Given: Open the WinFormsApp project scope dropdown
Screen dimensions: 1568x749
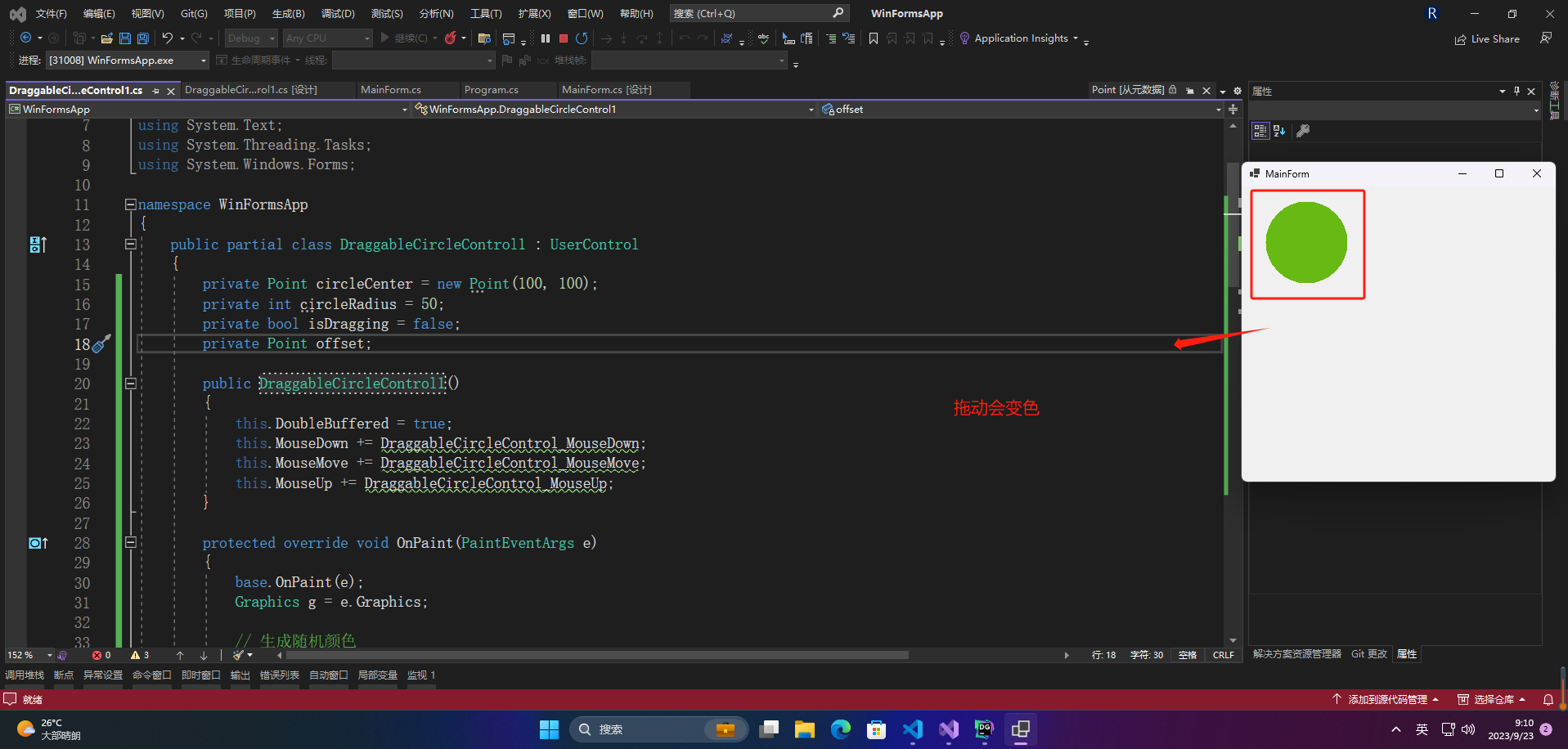Looking at the screenshot, I should click(208, 110).
